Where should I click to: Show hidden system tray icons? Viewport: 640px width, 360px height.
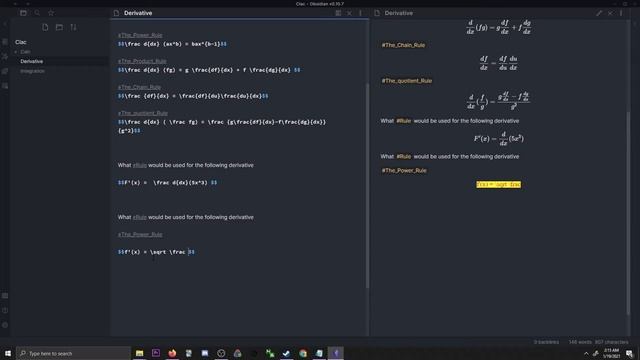tap(586, 353)
